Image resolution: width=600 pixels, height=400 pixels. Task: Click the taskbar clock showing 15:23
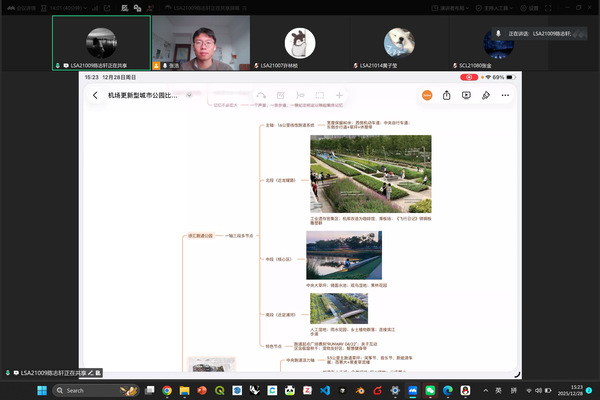pyautogui.click(x=577, y=389)
